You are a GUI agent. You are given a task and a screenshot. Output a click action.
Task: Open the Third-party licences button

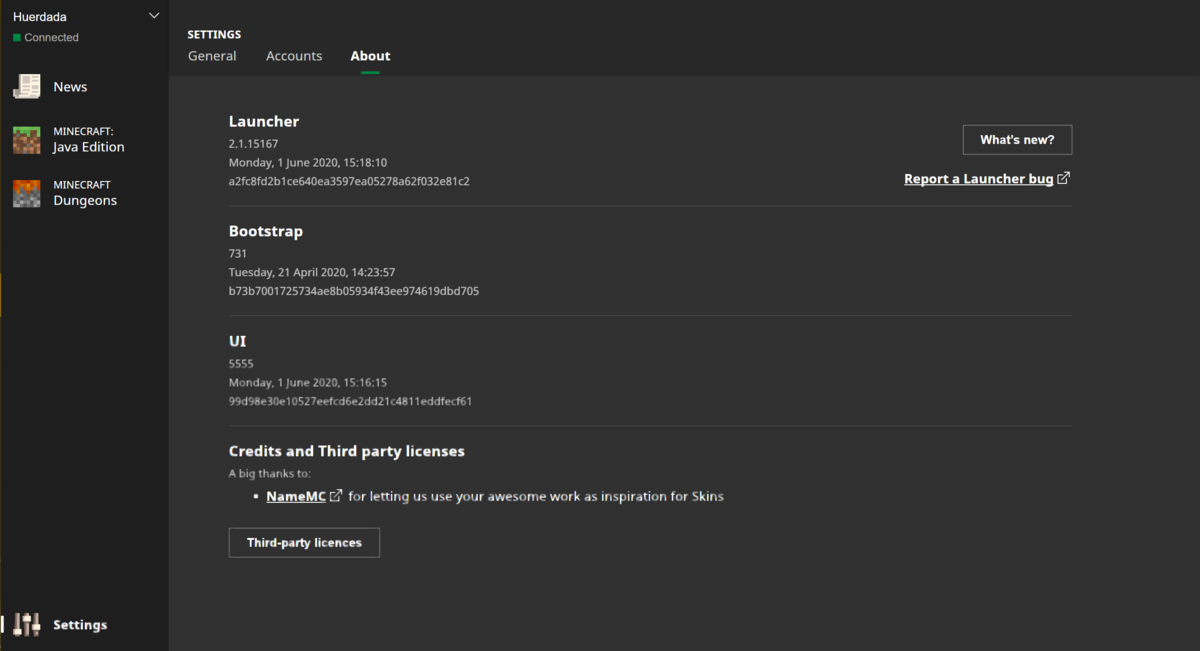pos(304,542)
